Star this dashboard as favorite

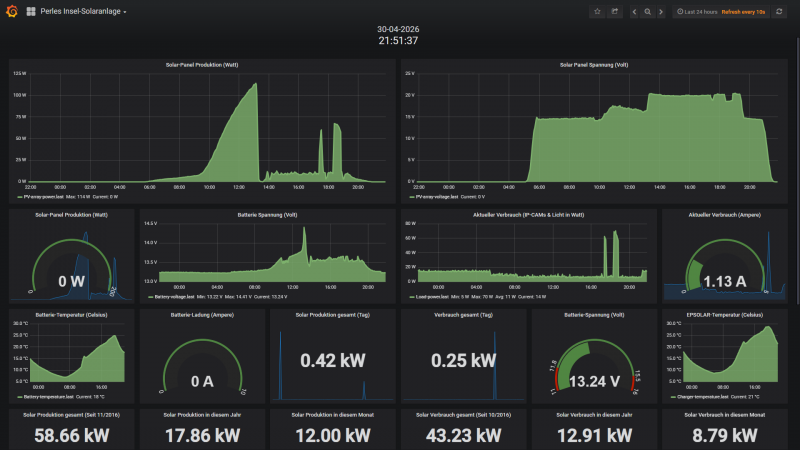click(597, 12)
